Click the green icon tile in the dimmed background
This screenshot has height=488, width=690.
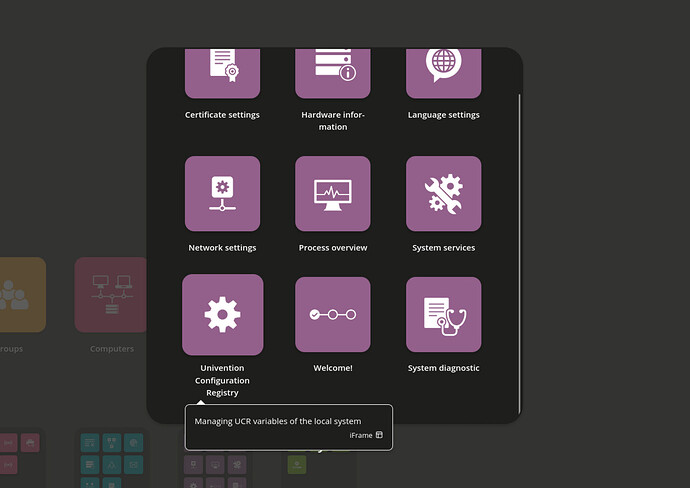(297, 465)
